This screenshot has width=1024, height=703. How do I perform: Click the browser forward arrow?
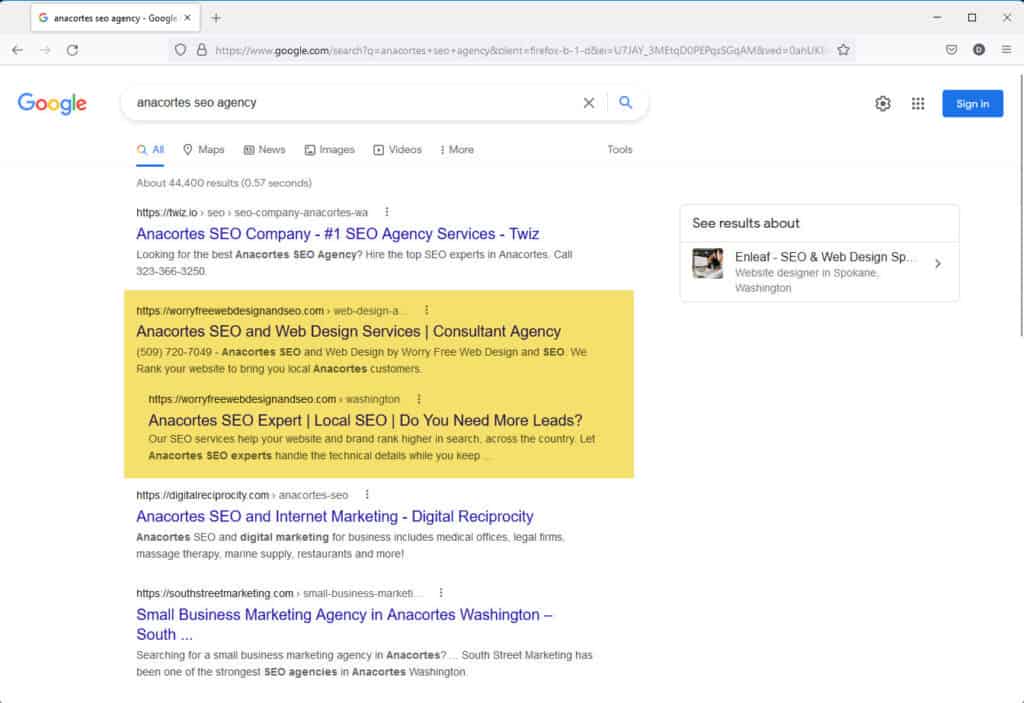pos(45,50)
